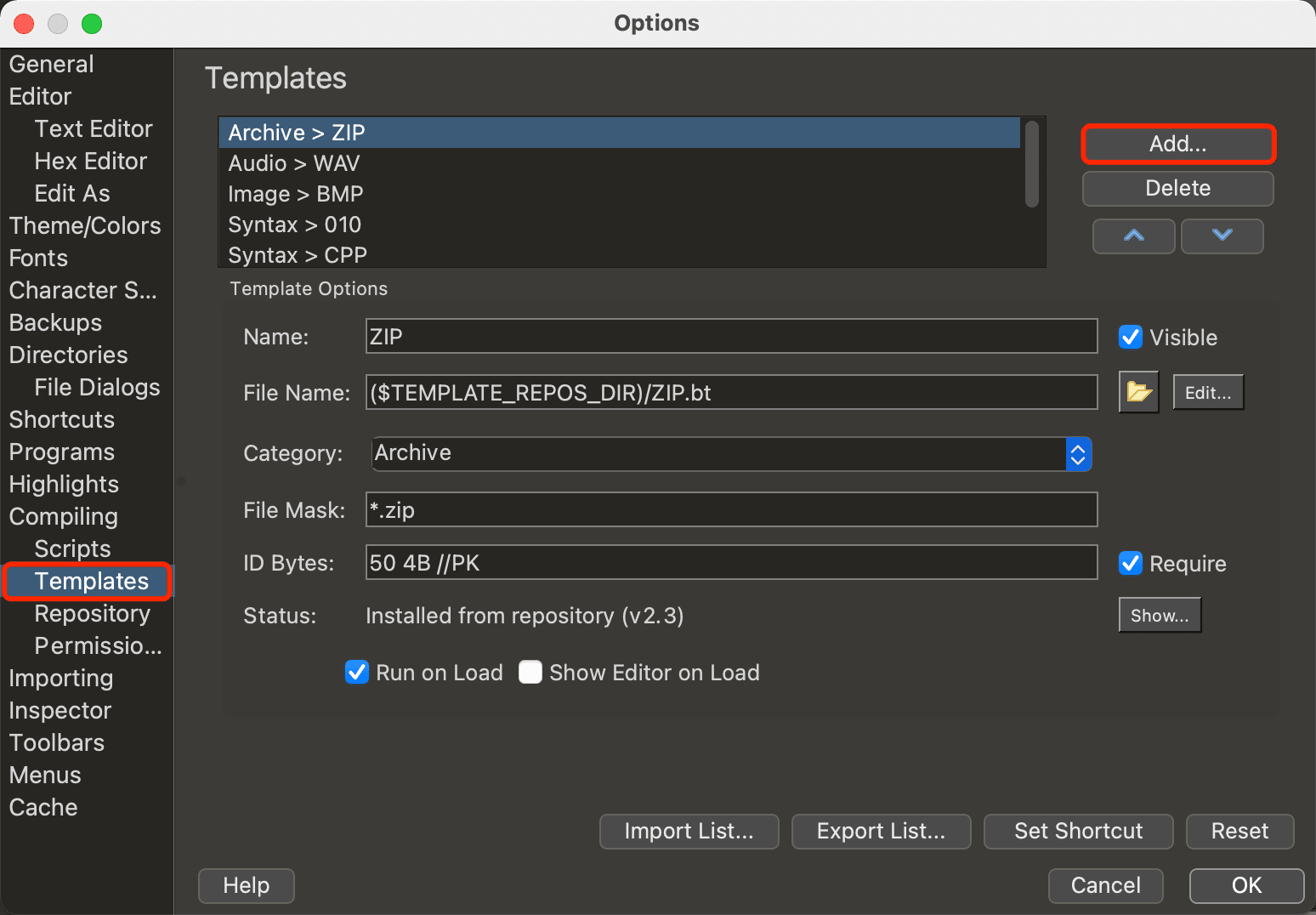
Task: Open Inspector options page
Action: [x=60, y=710]
